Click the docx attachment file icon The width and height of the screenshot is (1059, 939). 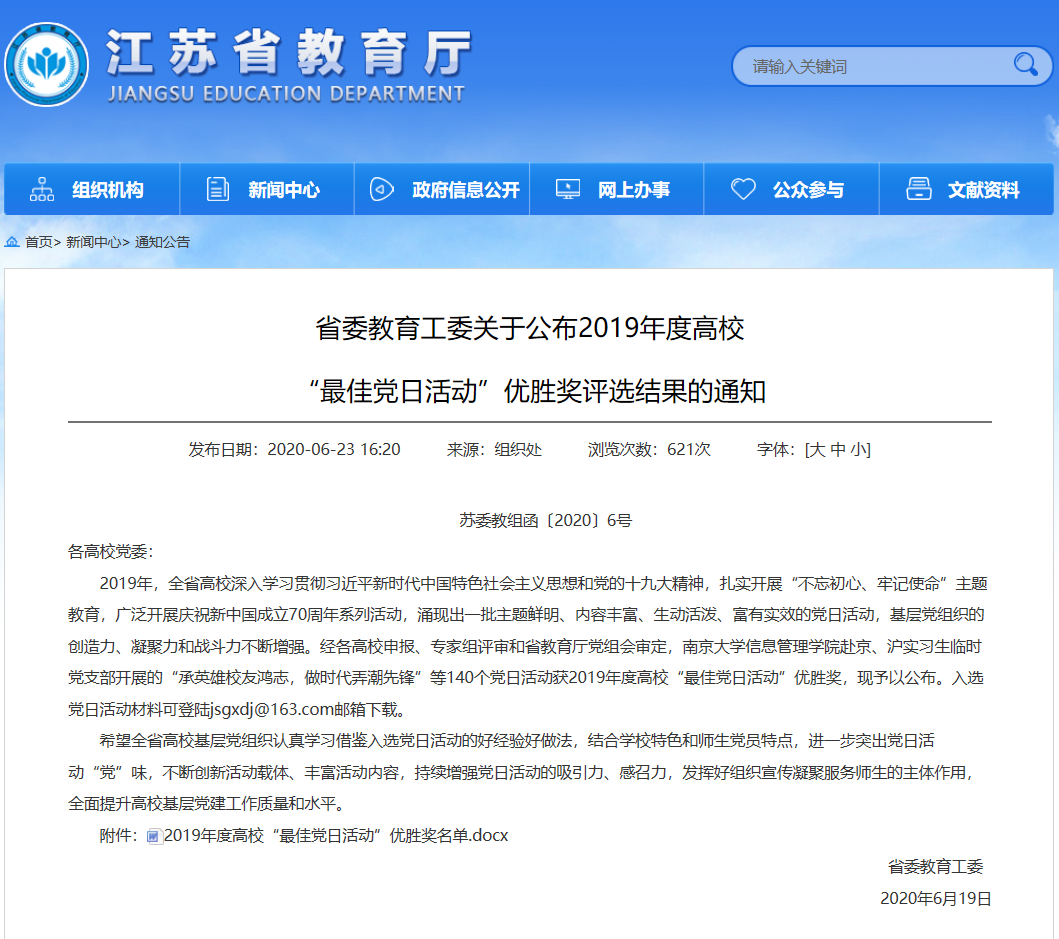click(153, 836)
